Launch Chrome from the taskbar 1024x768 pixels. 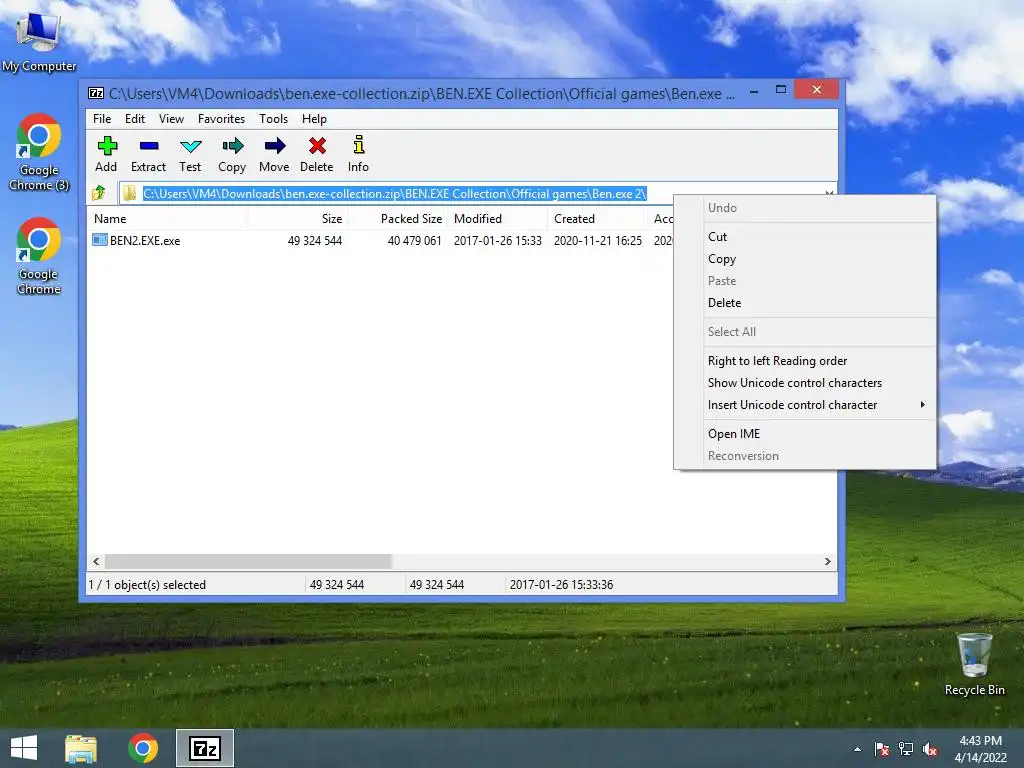143,748
